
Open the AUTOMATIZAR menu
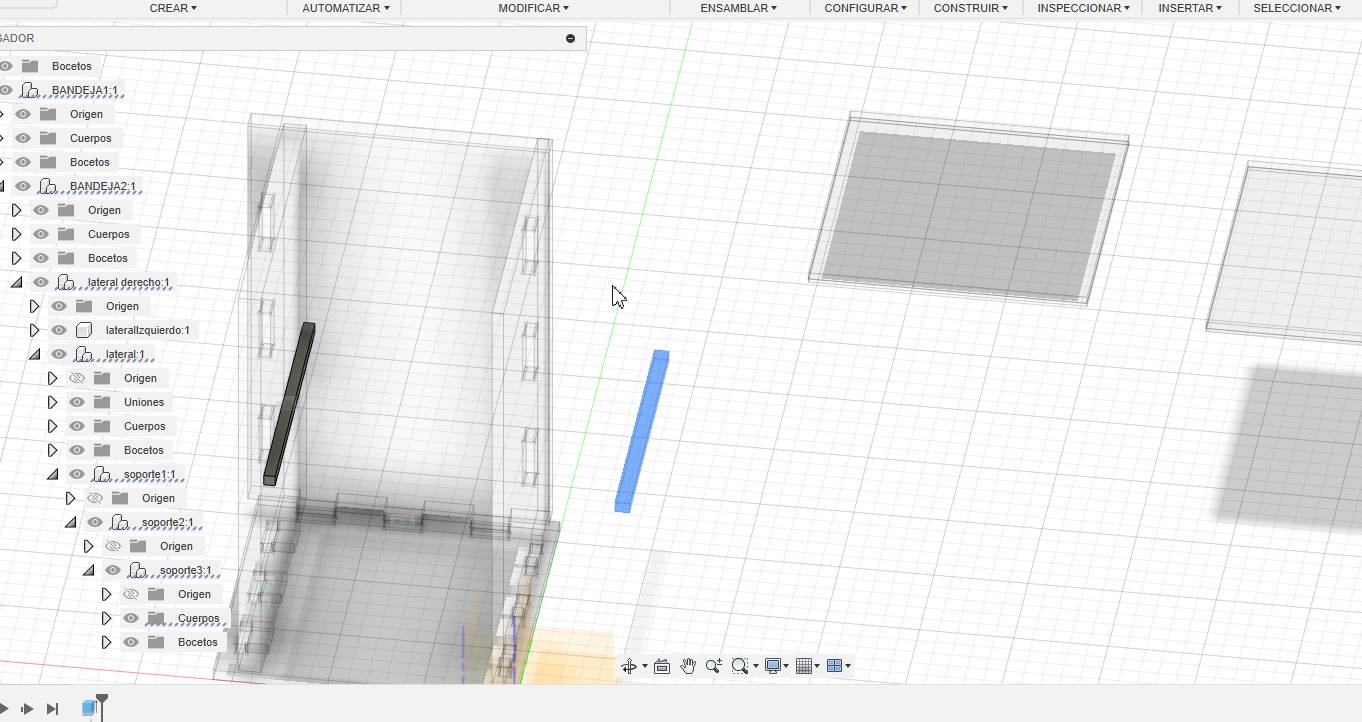(x=346, y=8)
